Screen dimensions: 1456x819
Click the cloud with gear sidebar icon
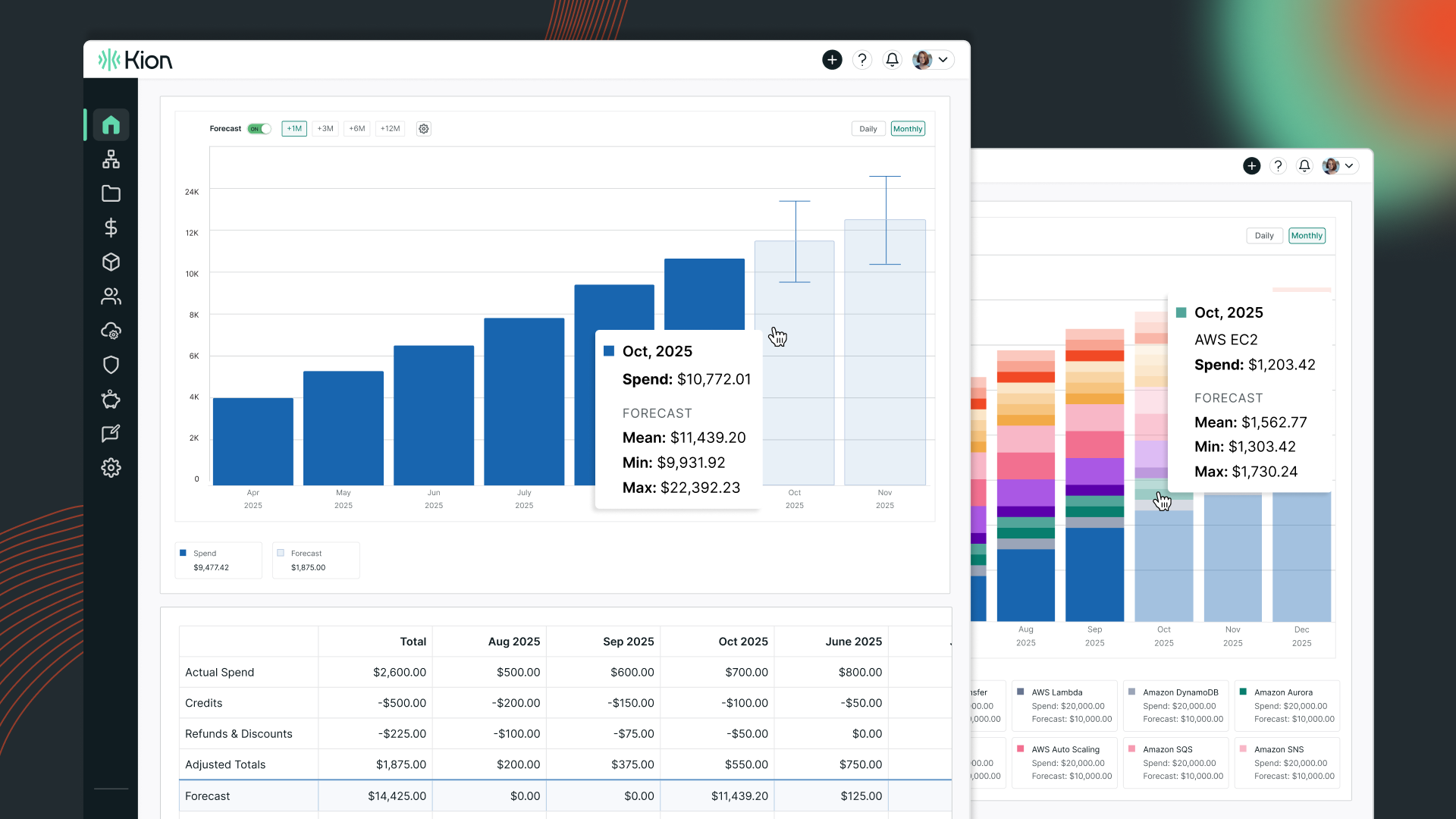pyautogui.click(x=111, y=331)
